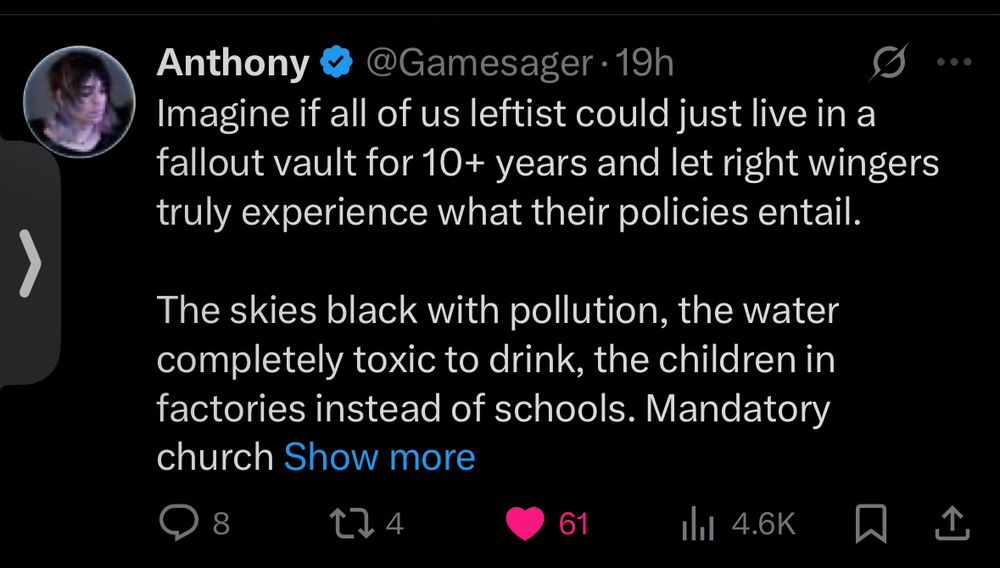Open the three-dot more options menu
The image size is (1000, 568).
pyautogui.click(x=953, y=62)
